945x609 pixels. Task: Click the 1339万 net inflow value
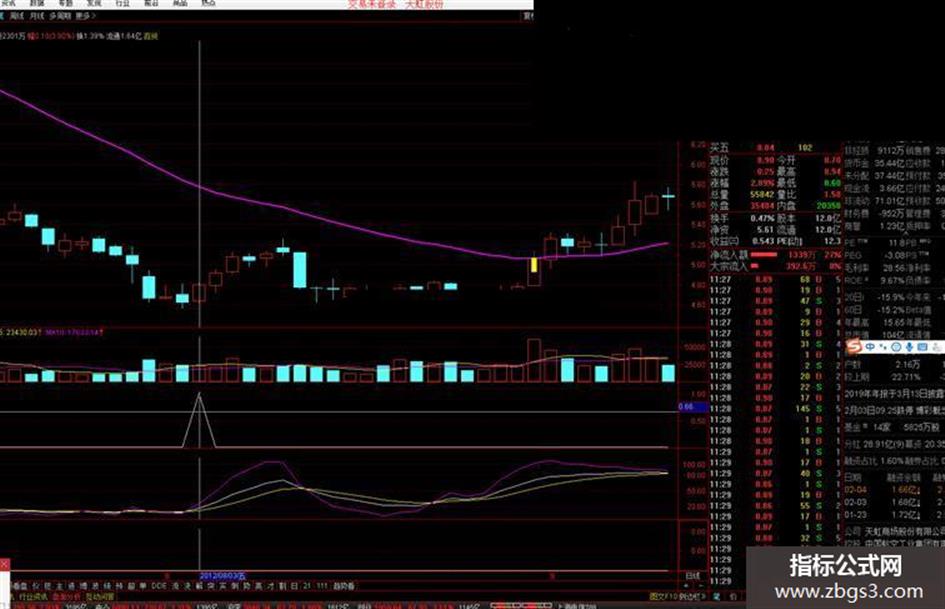tap(802, 255)
